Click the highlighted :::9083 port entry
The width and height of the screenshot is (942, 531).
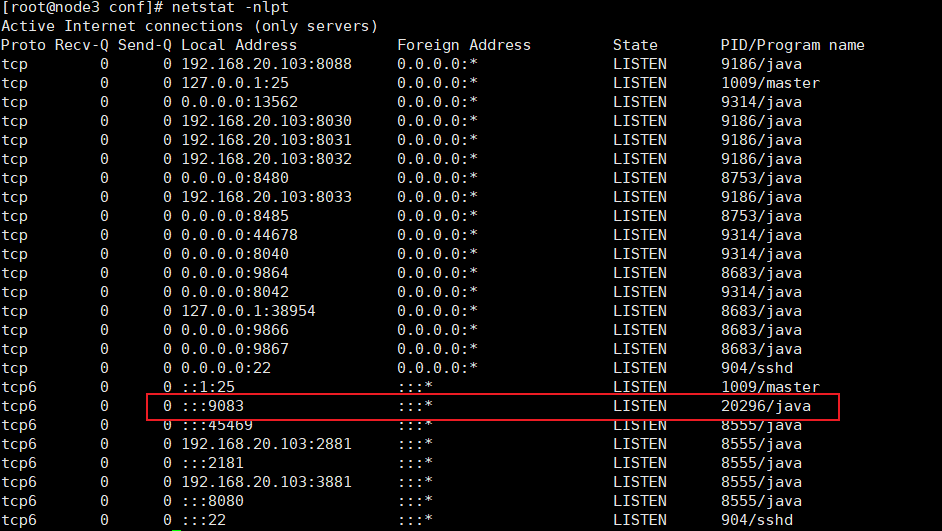click(212, 406)
